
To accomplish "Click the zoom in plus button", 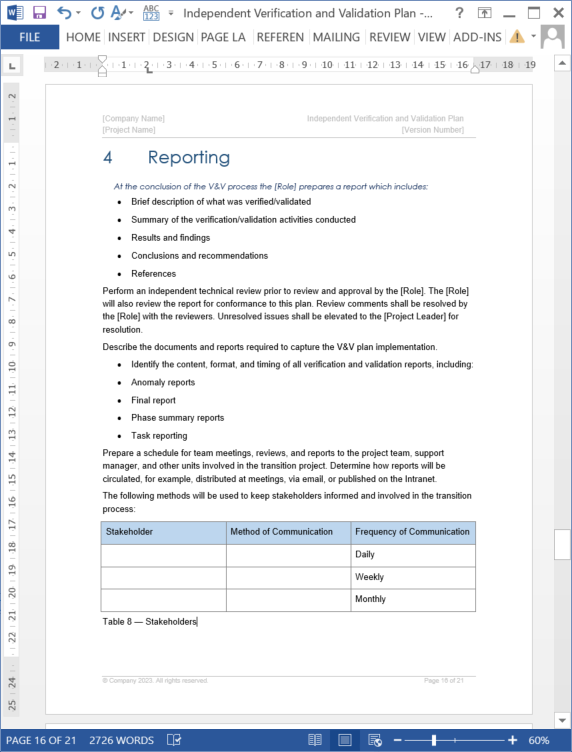I will [513, 740].
